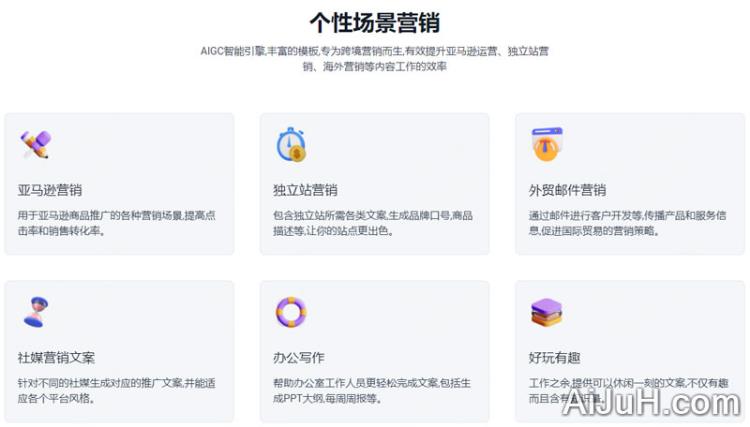Click the subtitle starting with AIGC智能引擎

[x=375, y=58]
